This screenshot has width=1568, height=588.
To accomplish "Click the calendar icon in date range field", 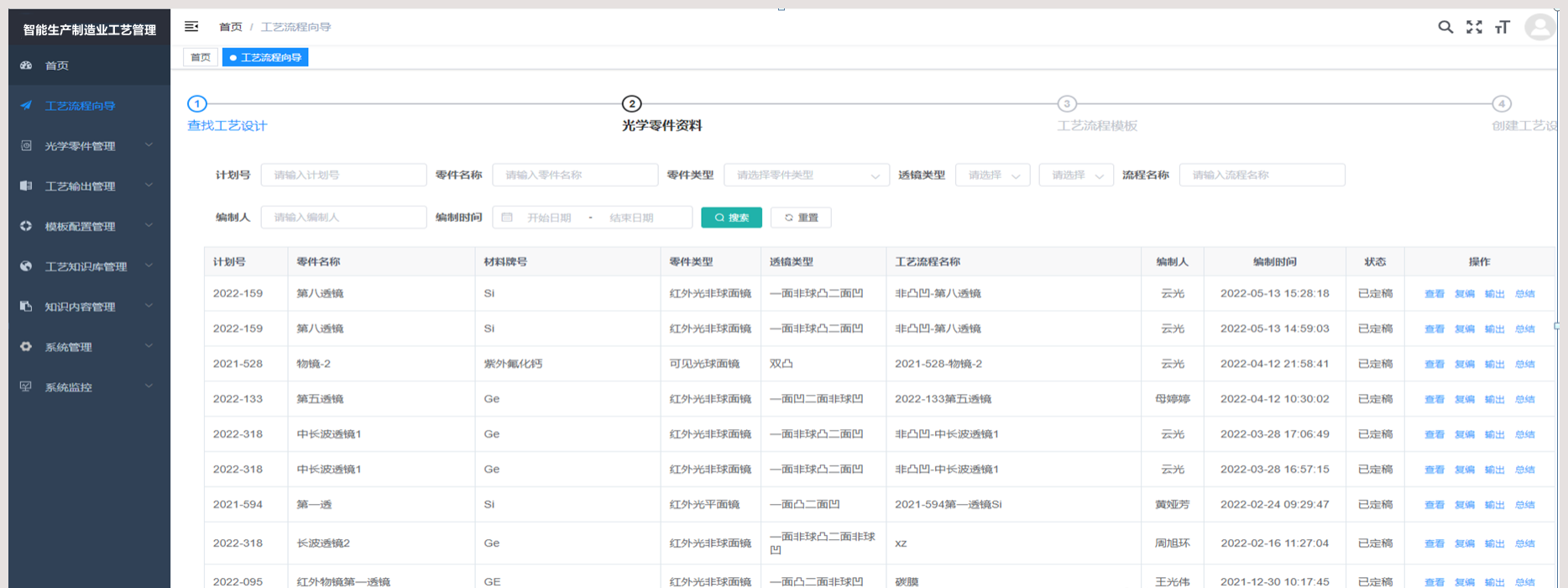I will pos(507,218).
